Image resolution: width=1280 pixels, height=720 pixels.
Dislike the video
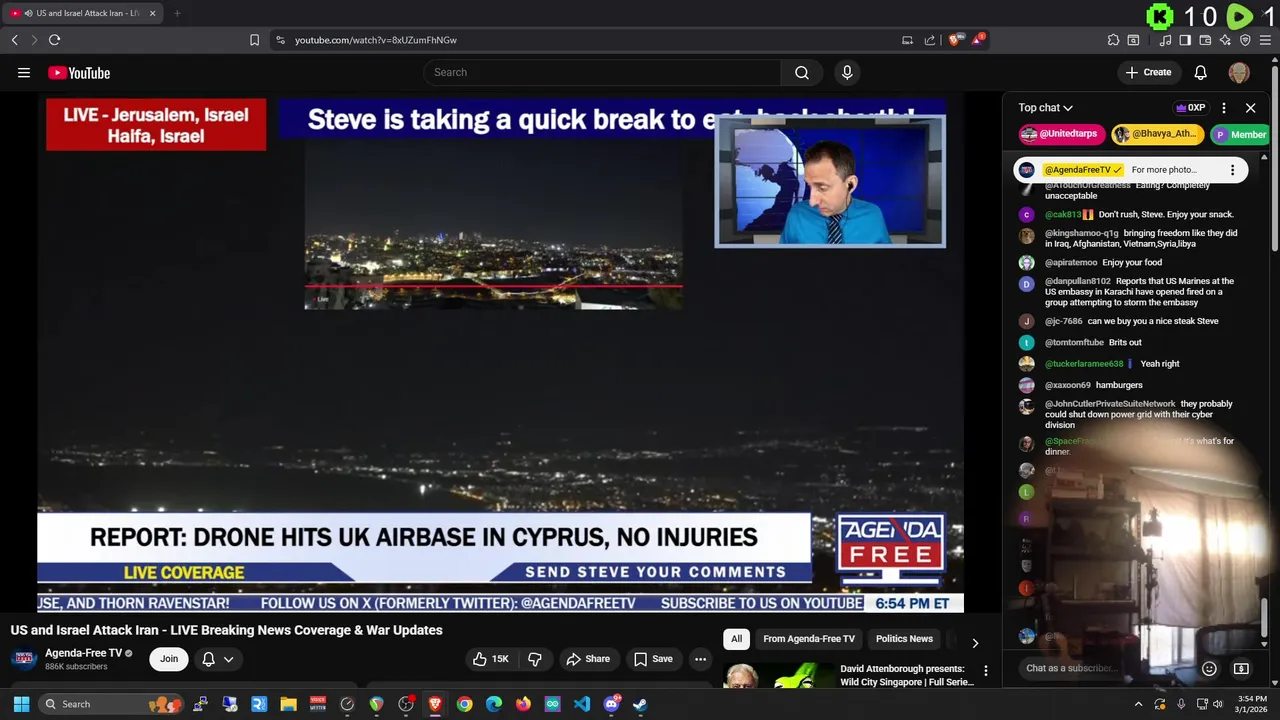535,659
